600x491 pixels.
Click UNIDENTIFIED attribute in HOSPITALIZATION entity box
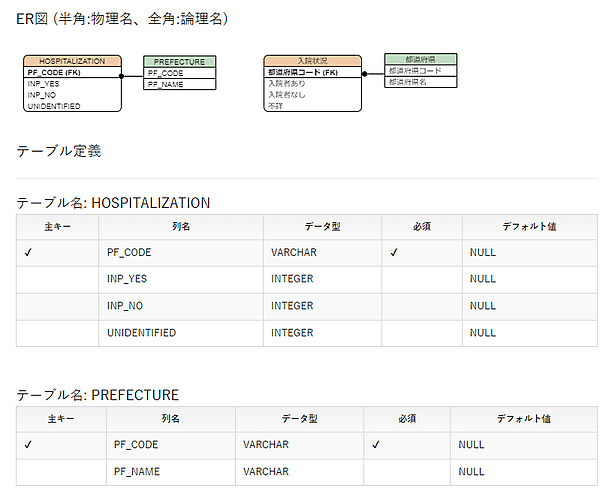[54, 106]
